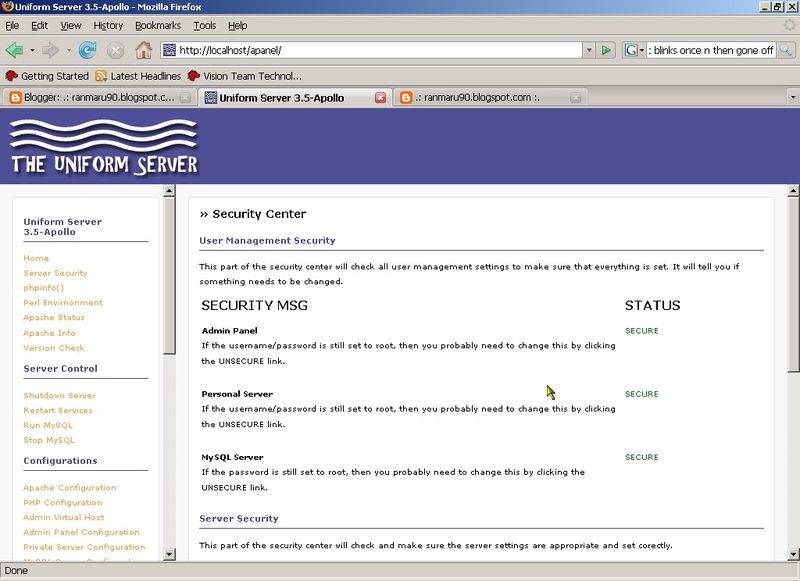
Task: Click the sidebar scrollbar down arrow
Action: [x=169, y=554]
